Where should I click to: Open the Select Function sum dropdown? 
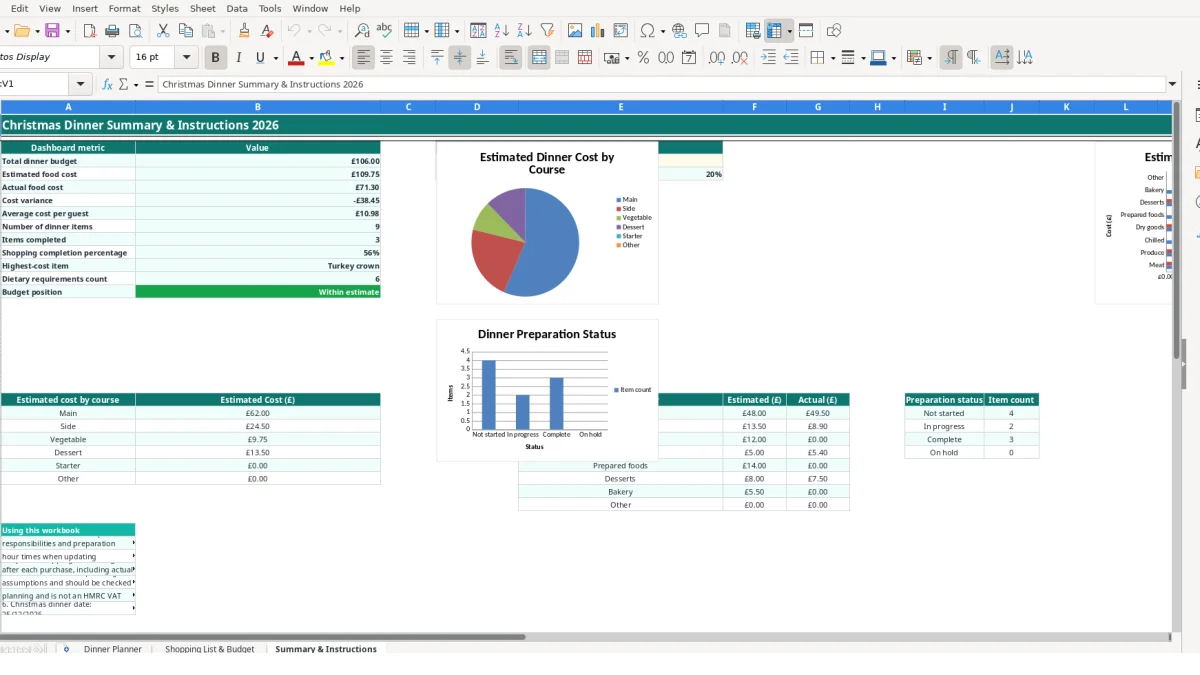pyautogui.click(x=135, y=85)
